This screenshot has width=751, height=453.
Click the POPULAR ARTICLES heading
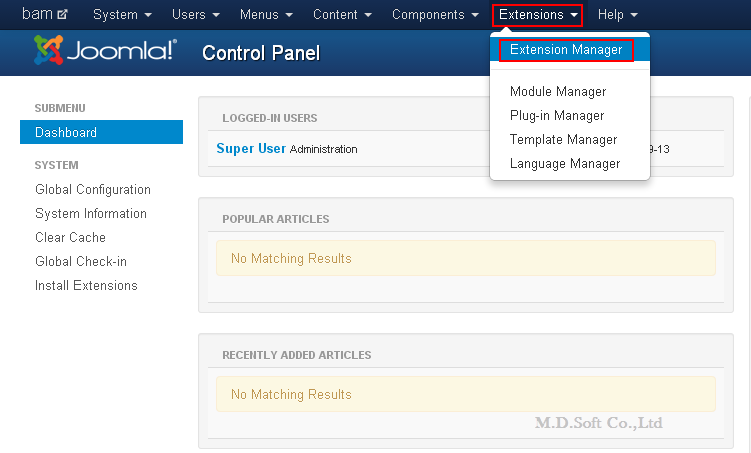coord(275,219)
